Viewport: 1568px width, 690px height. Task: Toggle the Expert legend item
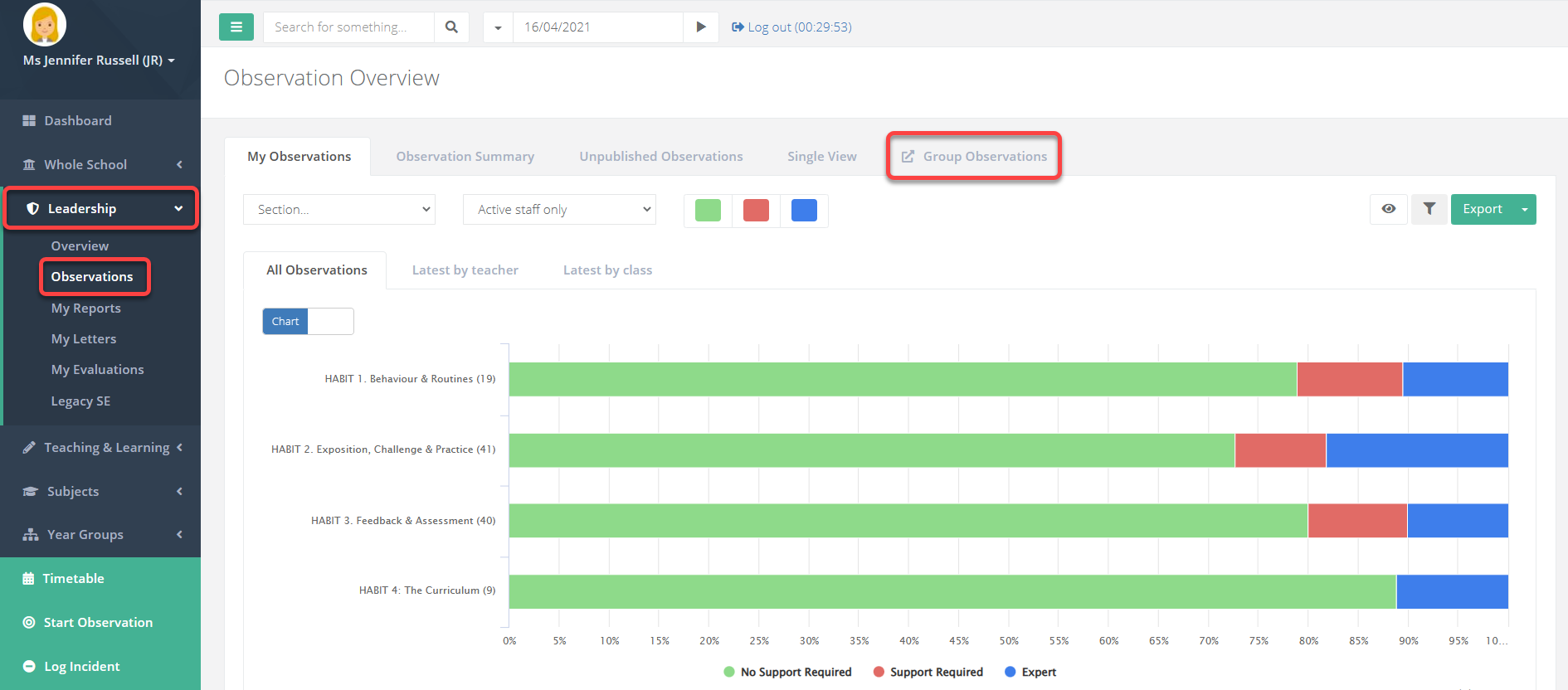click(x=1030, y=672)
